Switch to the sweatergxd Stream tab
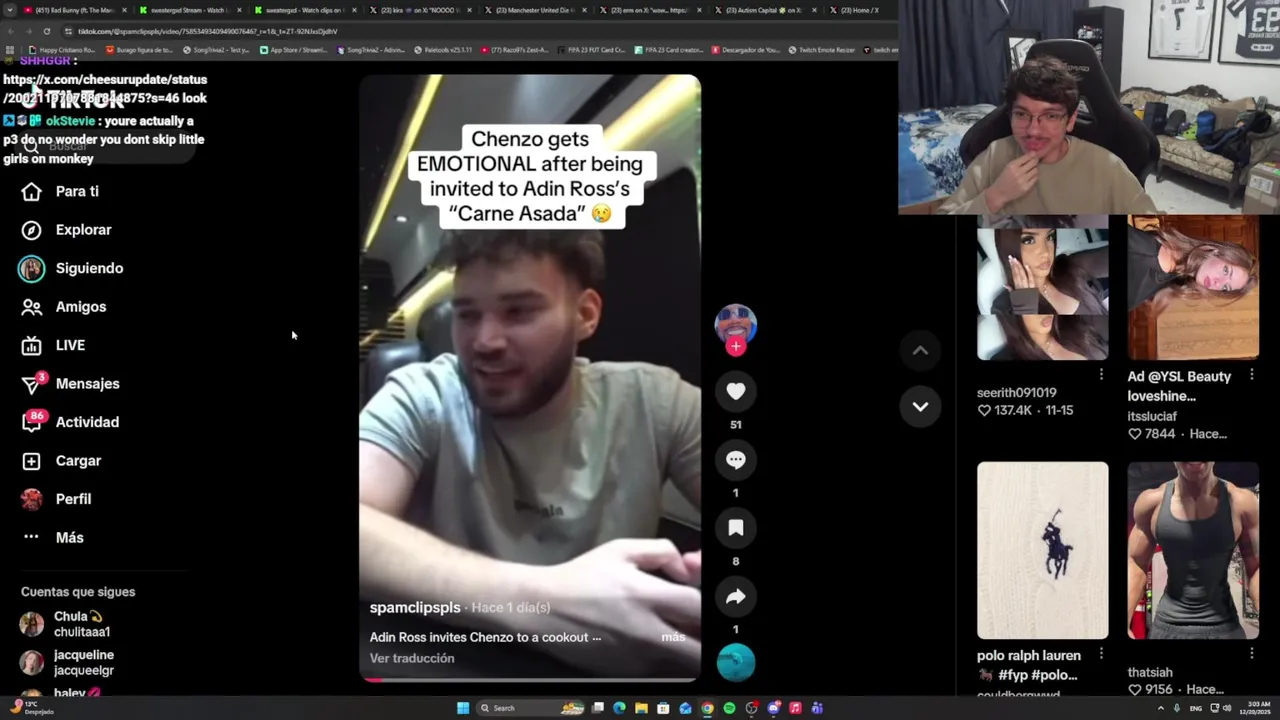Screen dimensions: 1280x720 click(190, 10)
